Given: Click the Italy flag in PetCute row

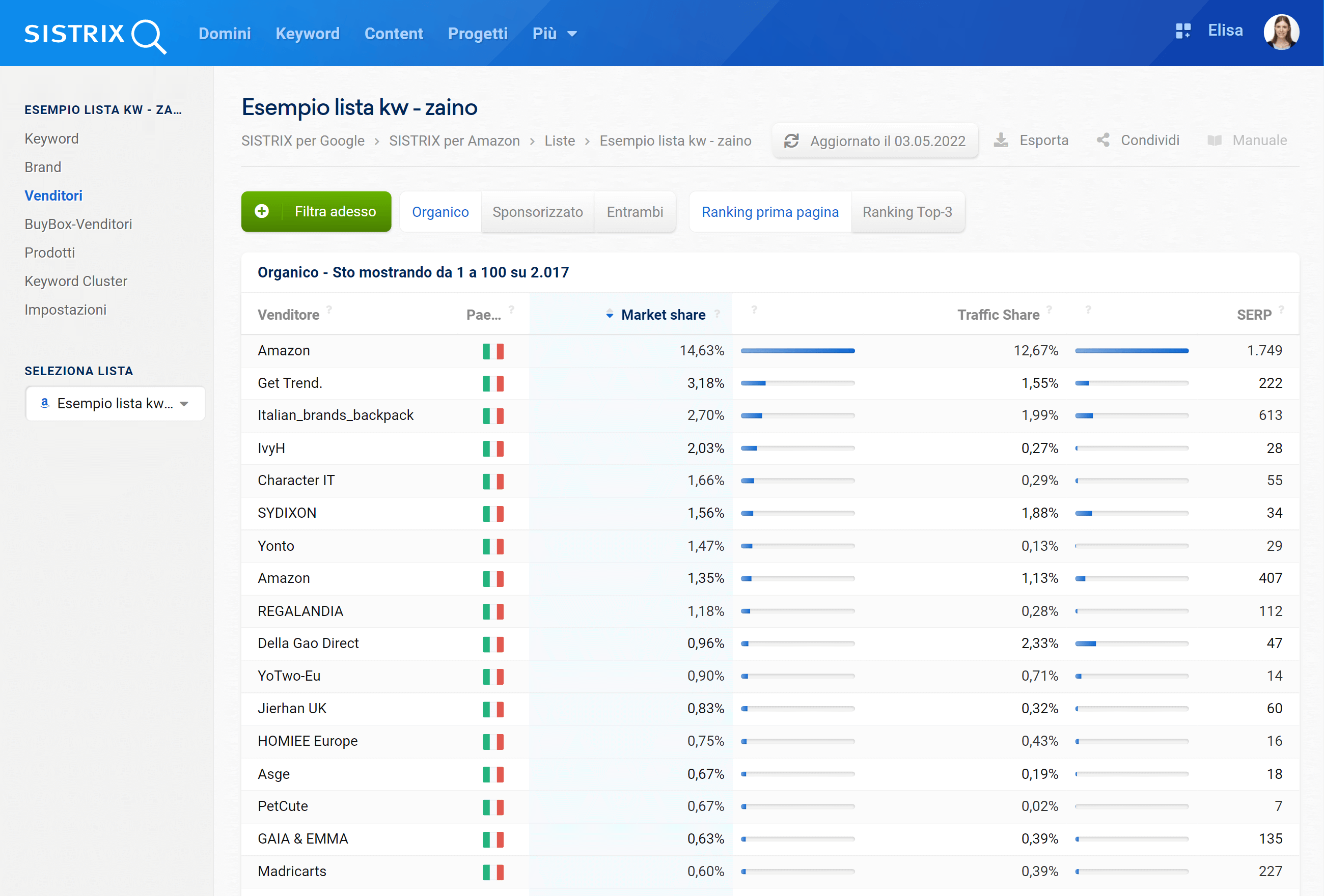Looking at the screenshot, I should (493, 807).
